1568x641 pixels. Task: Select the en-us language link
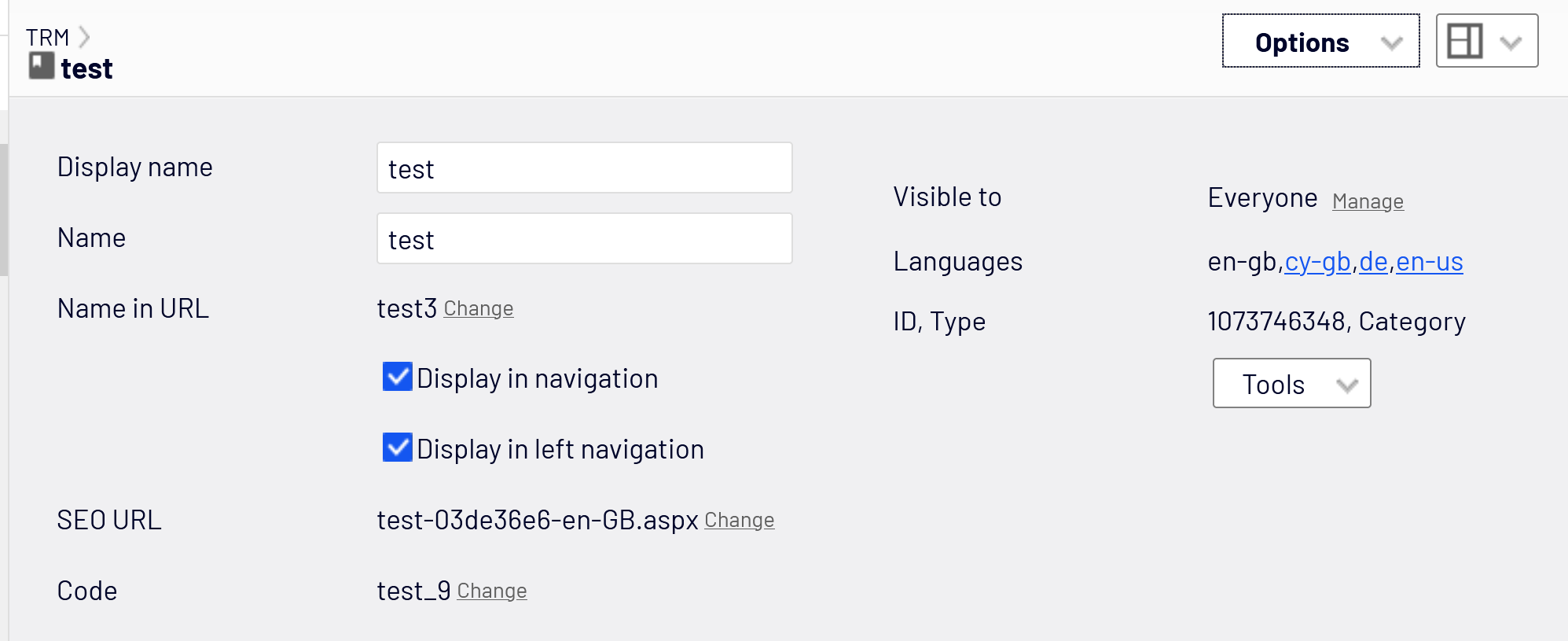point(1429,262)
